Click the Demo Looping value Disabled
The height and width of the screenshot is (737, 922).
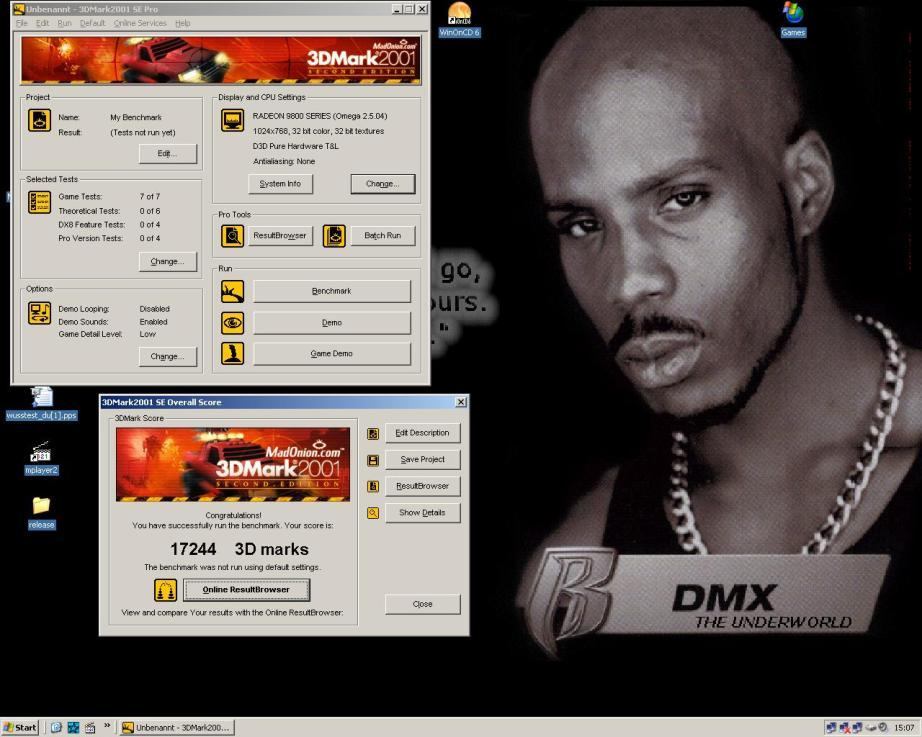(155, 309)
